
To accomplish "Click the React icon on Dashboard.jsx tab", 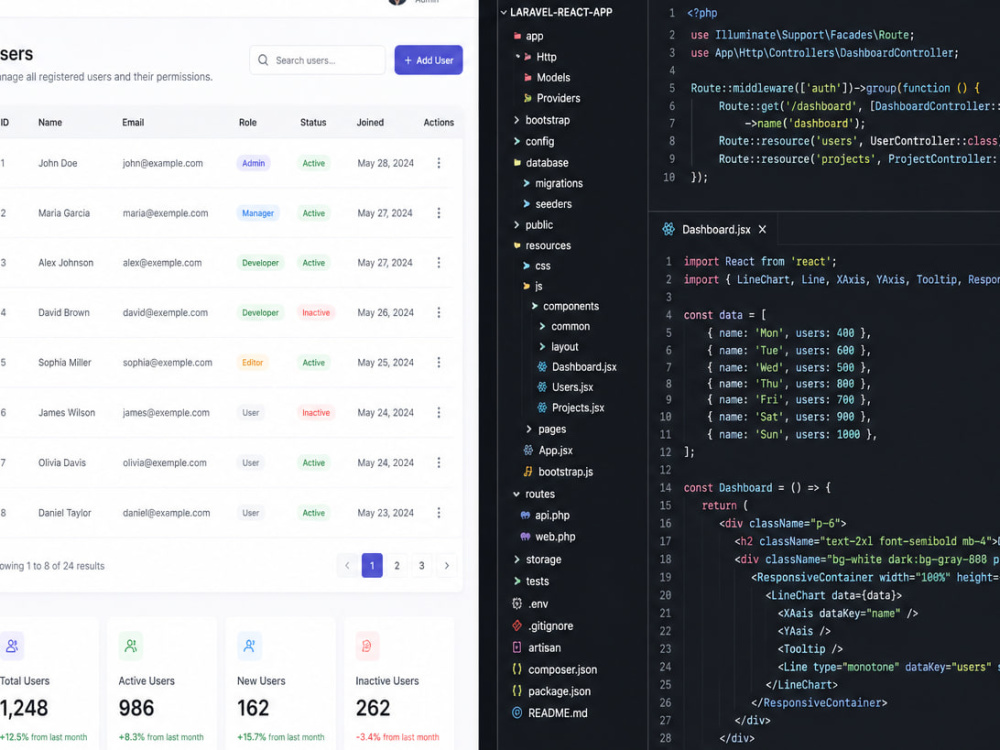I will [x=668, y=229].
